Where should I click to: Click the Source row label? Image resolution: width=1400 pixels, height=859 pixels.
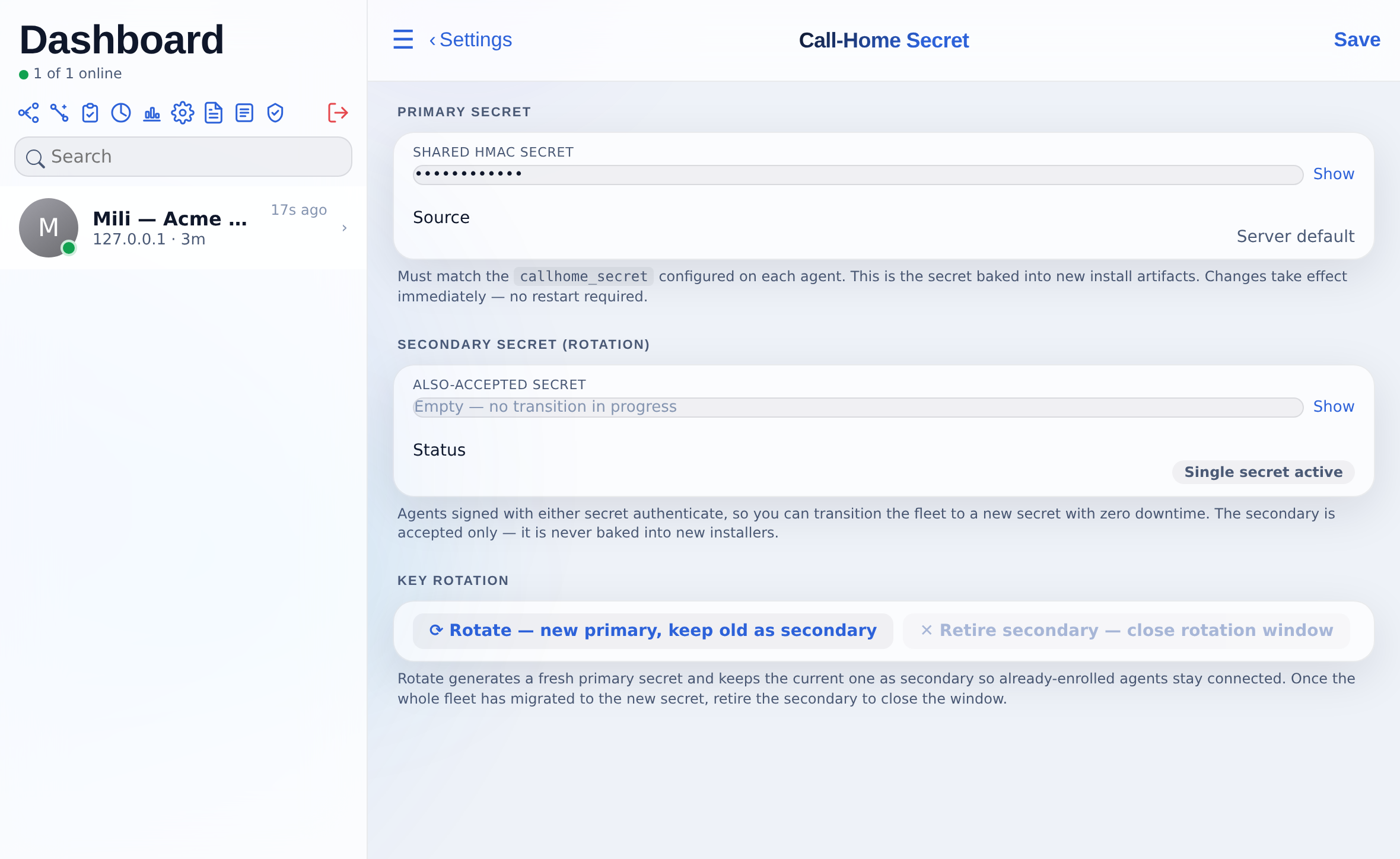pos(441,218)
